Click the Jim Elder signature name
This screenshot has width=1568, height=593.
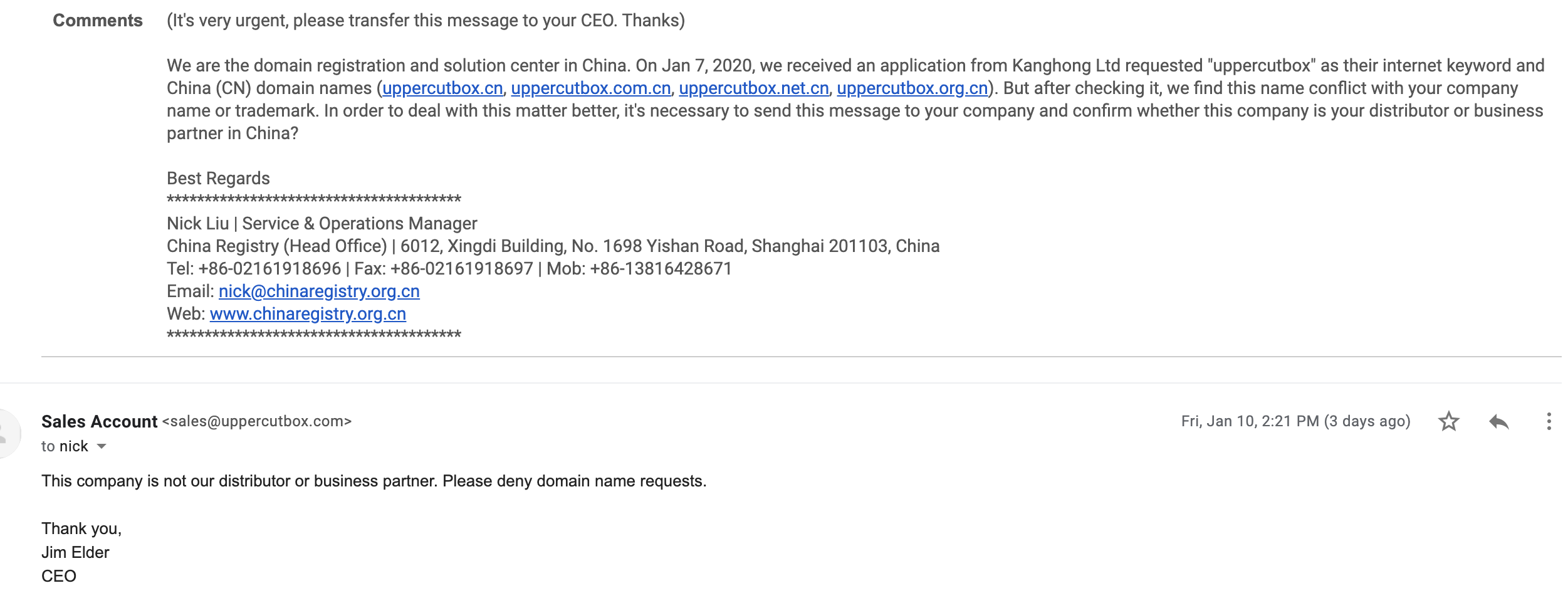click(75, 552)
